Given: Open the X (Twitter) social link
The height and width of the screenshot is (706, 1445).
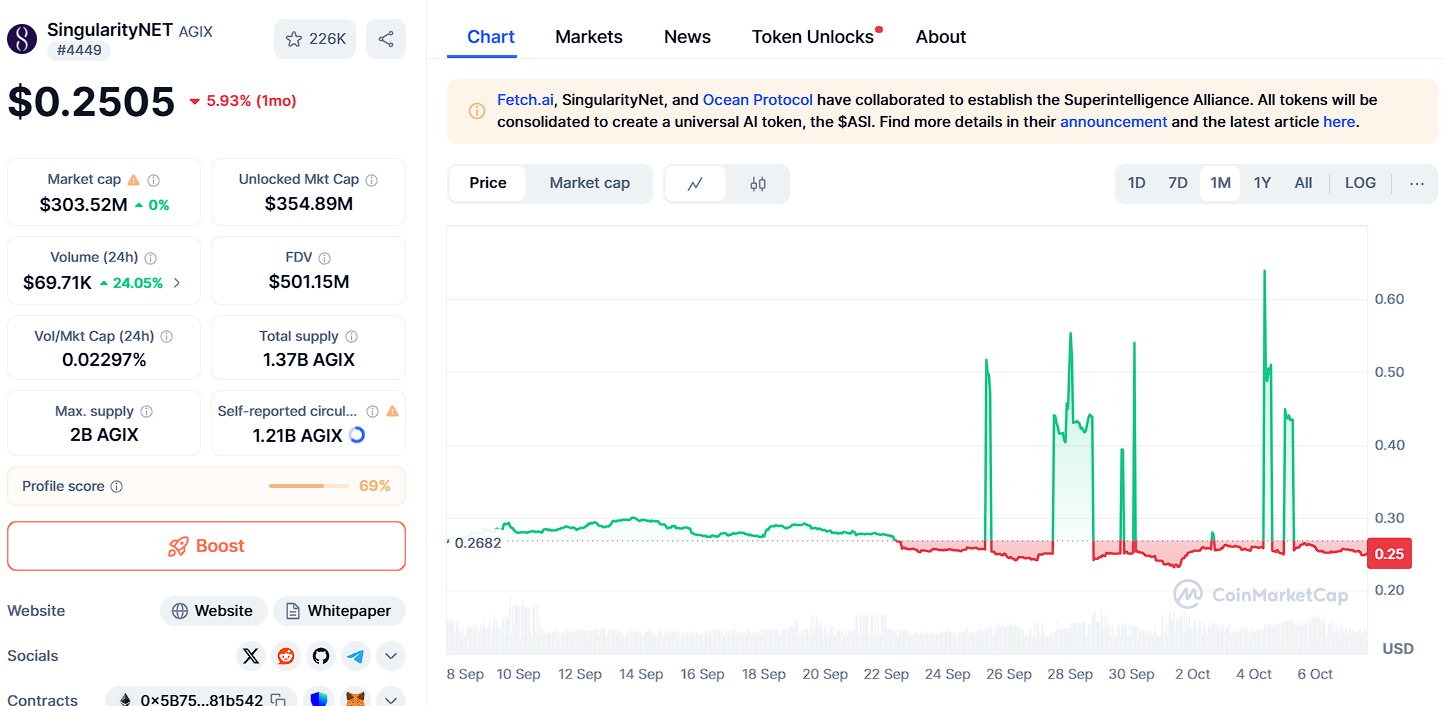Looking at the screenshot, I should (251, 656).
